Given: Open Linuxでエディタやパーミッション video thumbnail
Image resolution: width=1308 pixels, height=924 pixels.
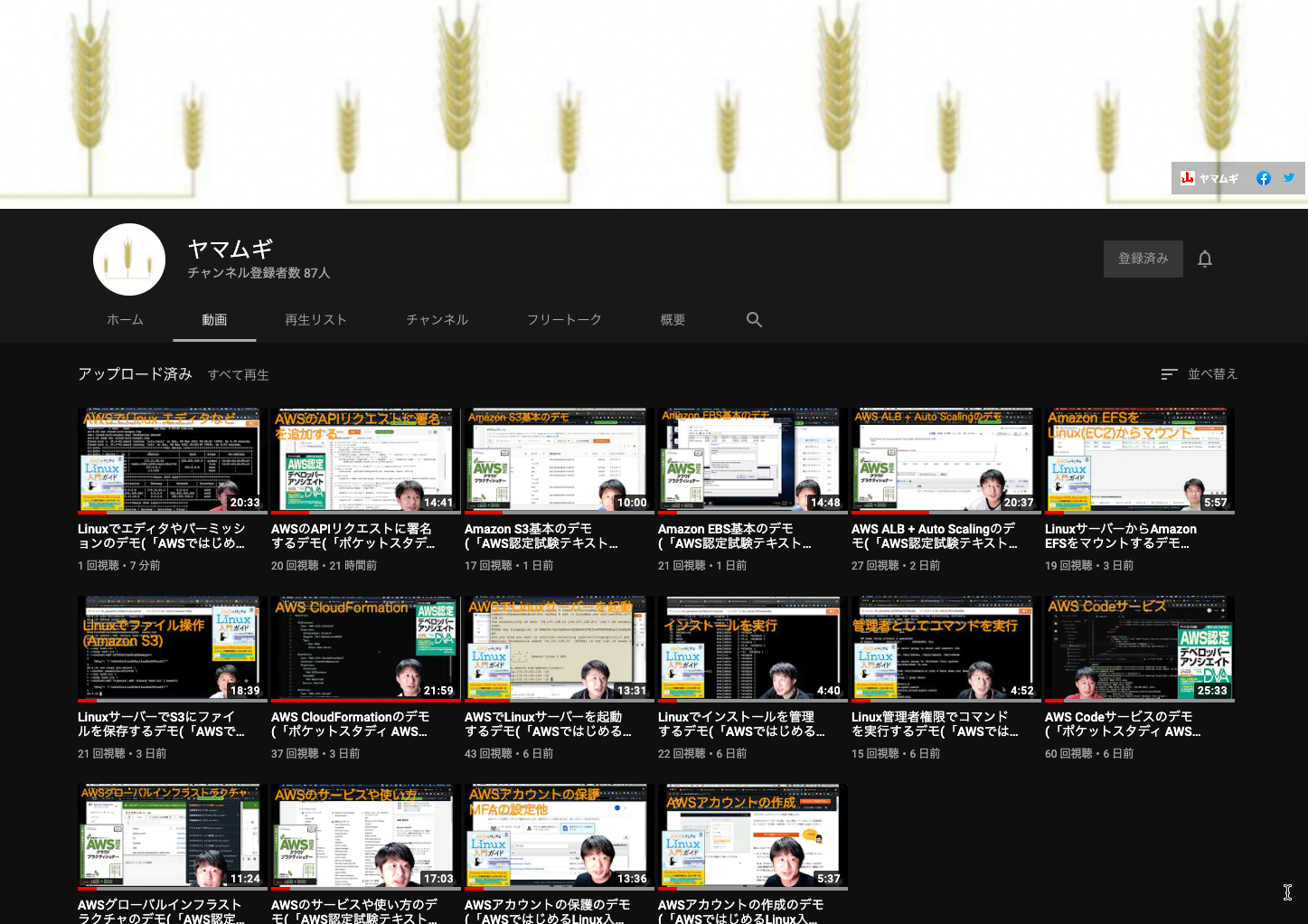Looking at the screenshot, I should click(171, 460).
